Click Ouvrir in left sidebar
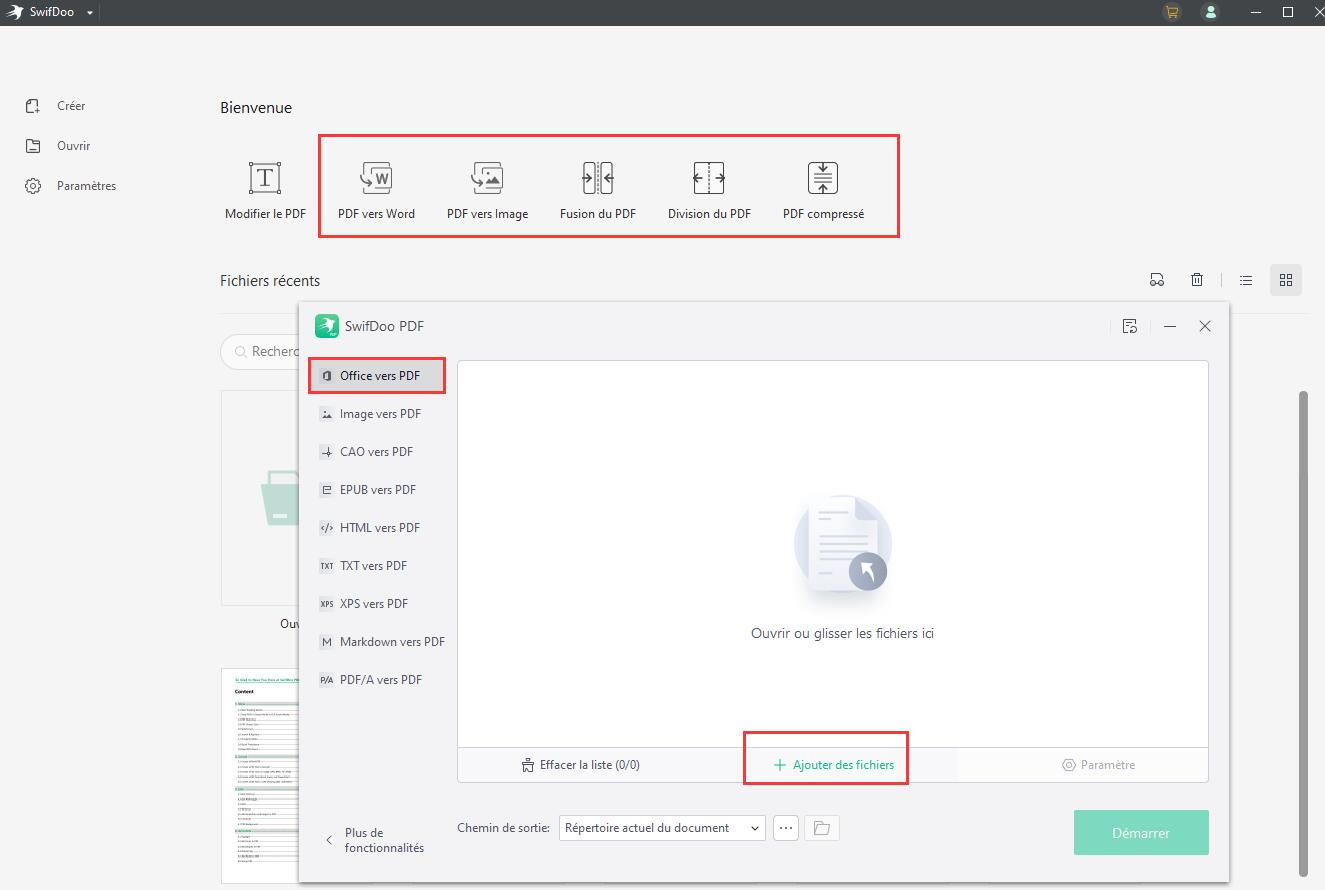This screenshot has height=890, width=1325. click(58, 146)
